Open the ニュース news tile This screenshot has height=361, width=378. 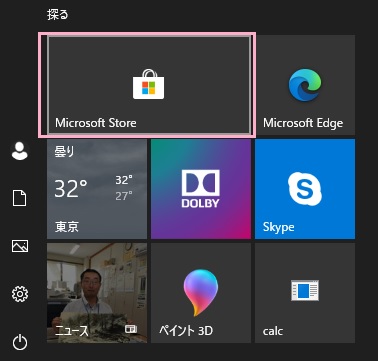point(97,293)
